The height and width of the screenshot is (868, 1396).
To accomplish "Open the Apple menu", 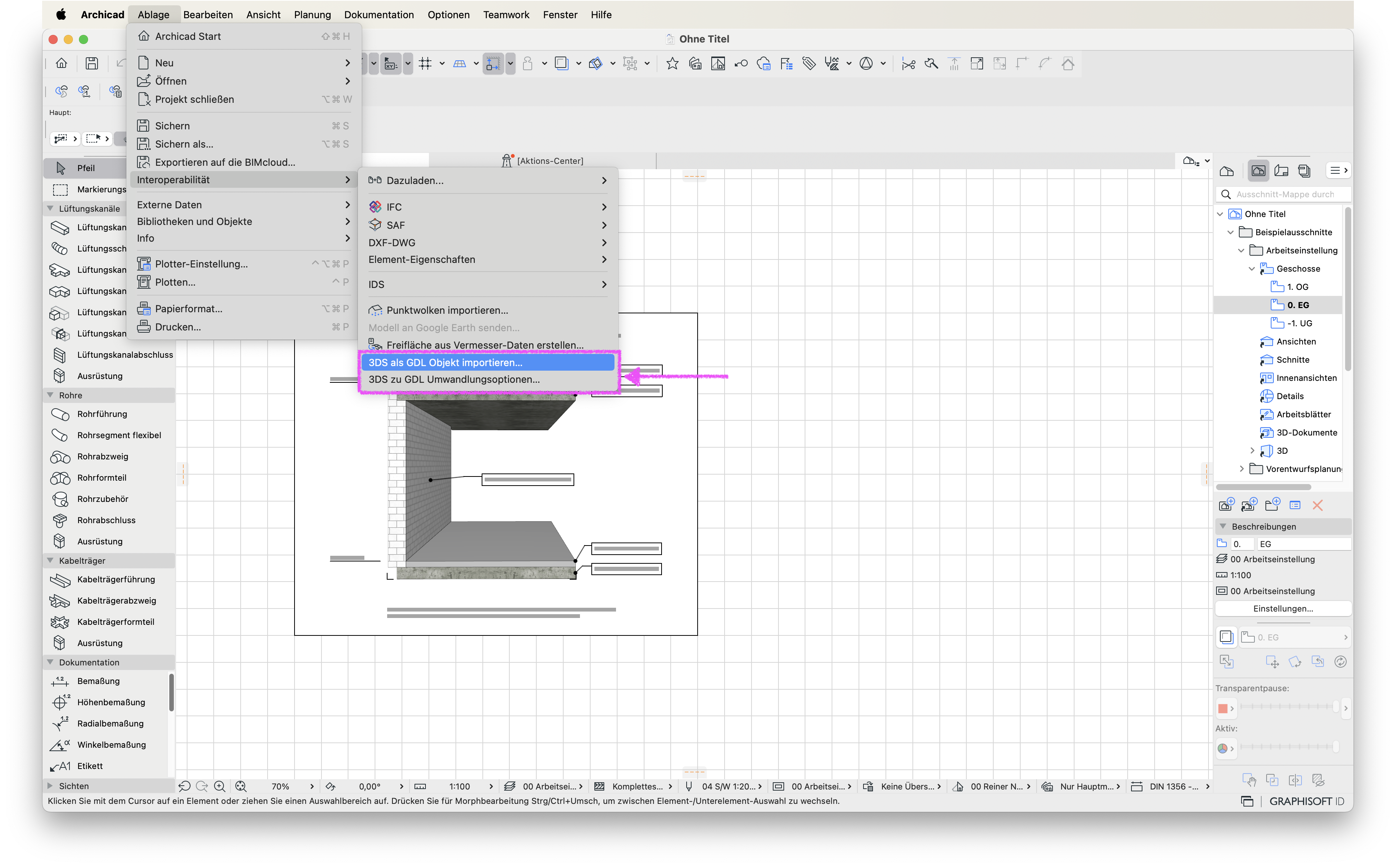I will tap(61, 14).
